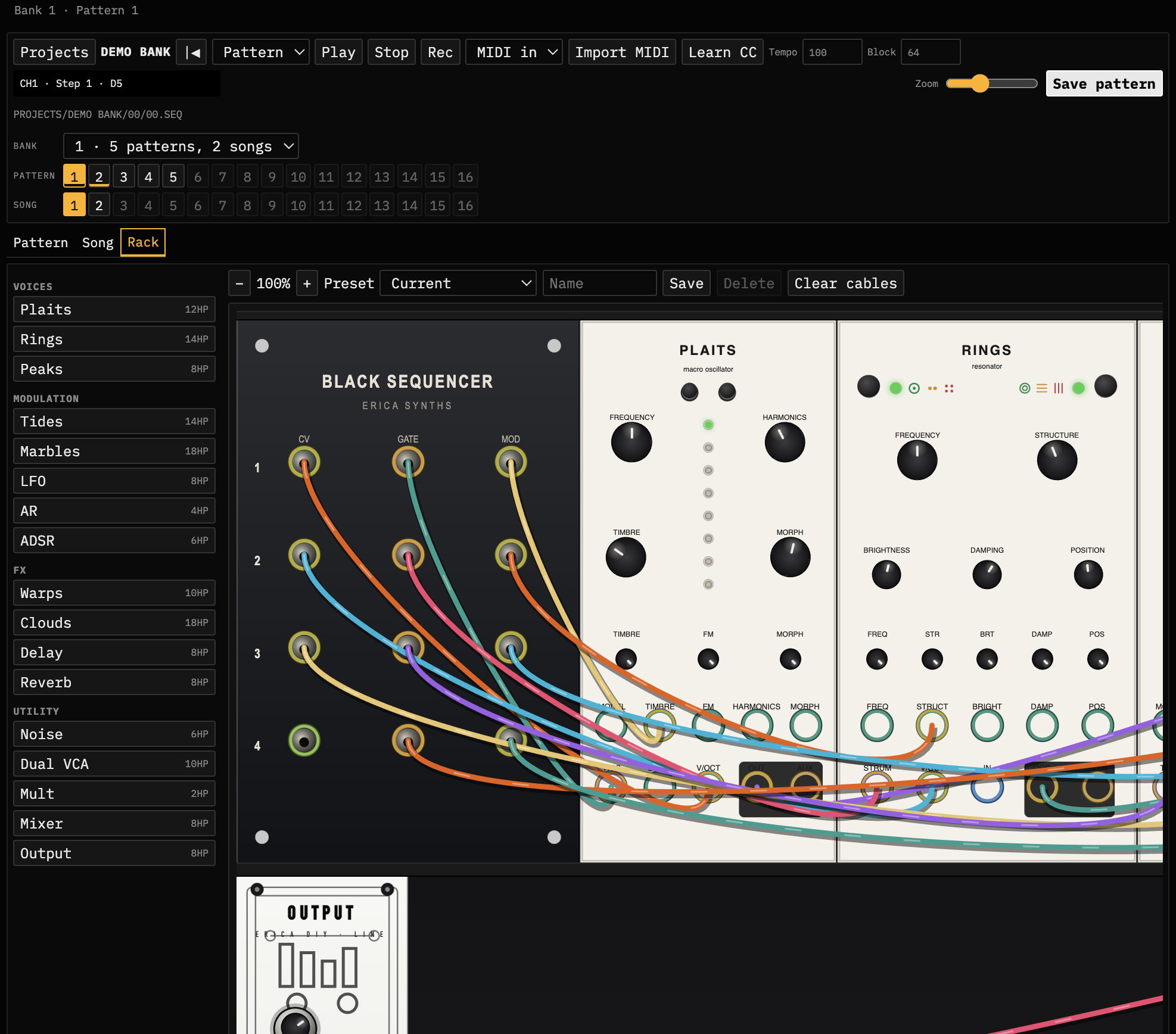Open the MIDI in dropdown
Screen dimensions: 1176x1034
(514, 52)
